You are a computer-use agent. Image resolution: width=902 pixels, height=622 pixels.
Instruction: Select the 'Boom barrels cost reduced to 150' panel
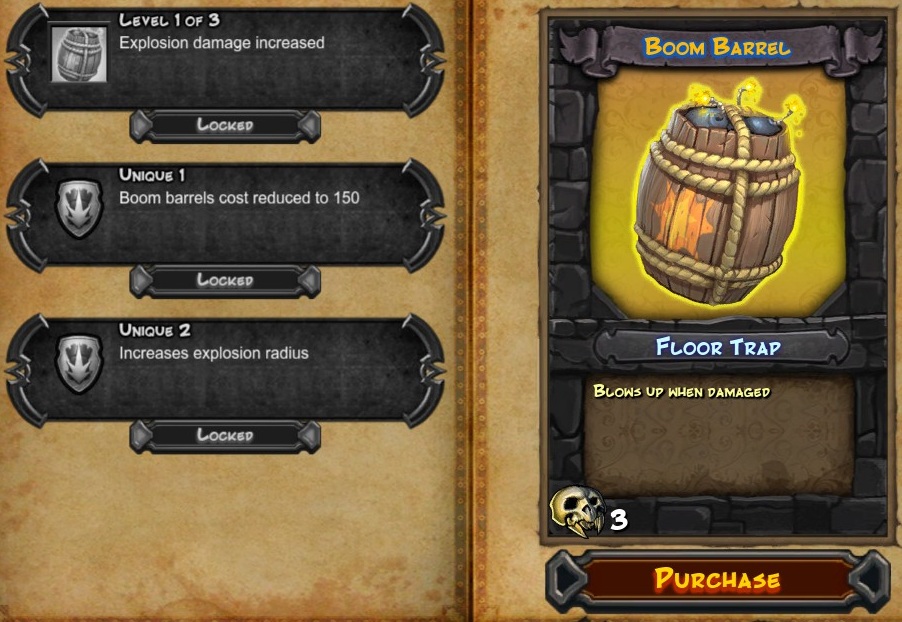pos(225,215)
